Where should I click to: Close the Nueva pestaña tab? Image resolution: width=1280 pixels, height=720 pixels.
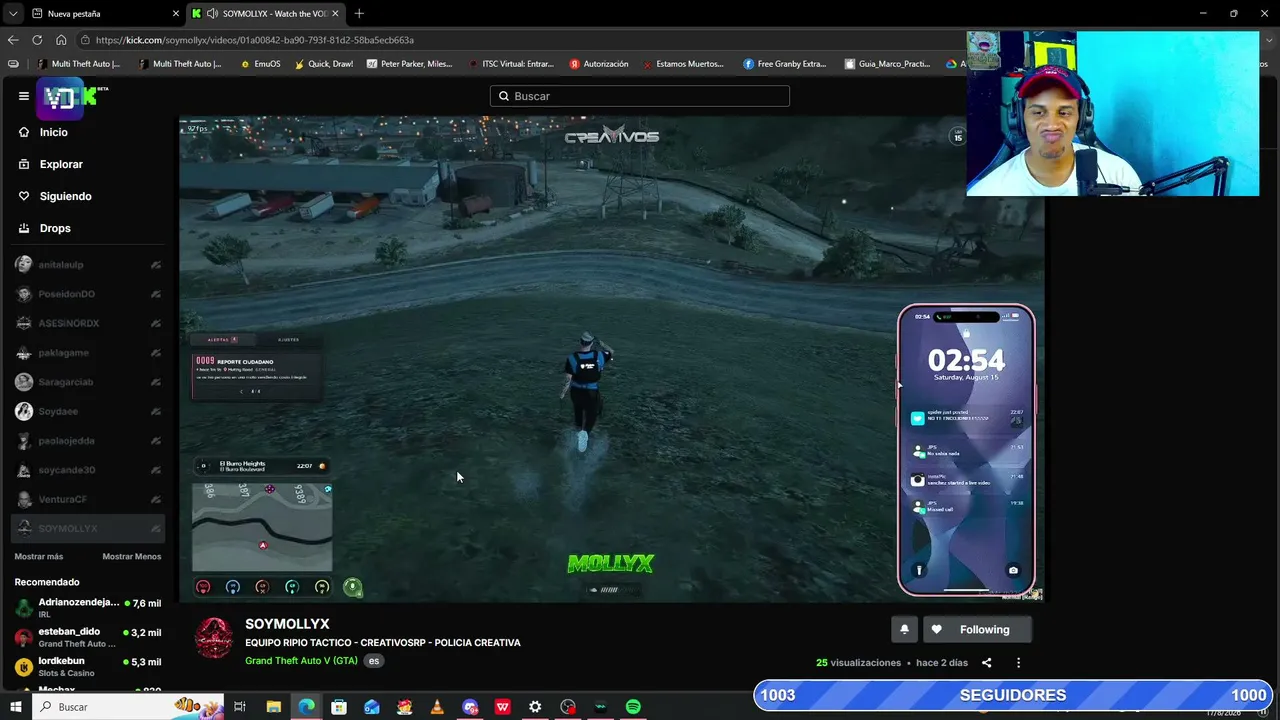tap(176, 13)
